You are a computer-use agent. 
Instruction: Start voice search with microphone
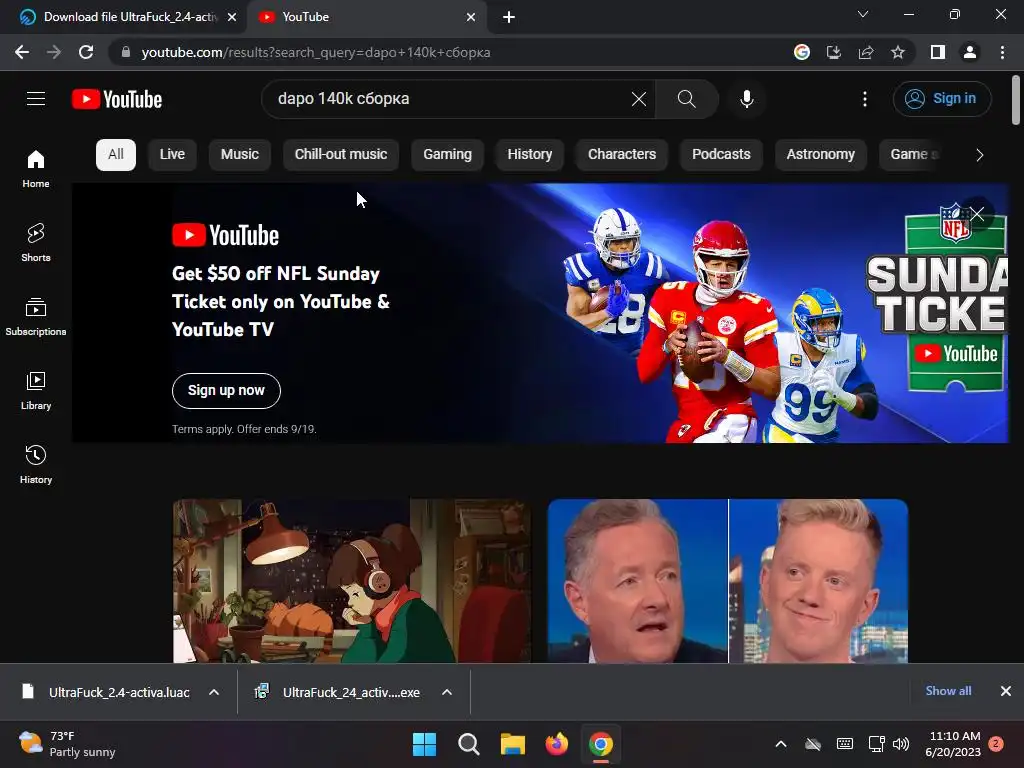coord(746,99)
